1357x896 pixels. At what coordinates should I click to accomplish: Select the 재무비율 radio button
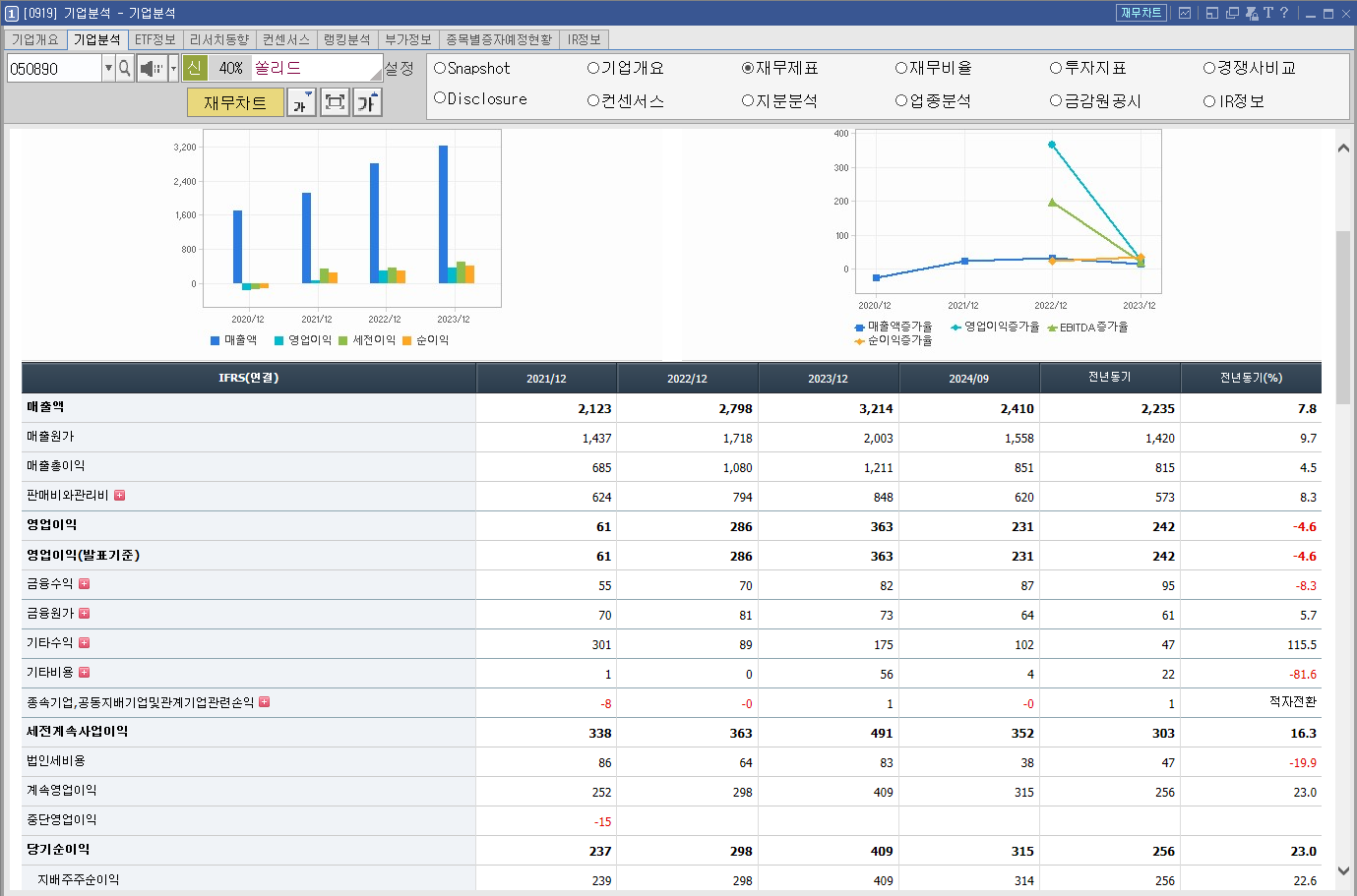[x=900, y=69]
